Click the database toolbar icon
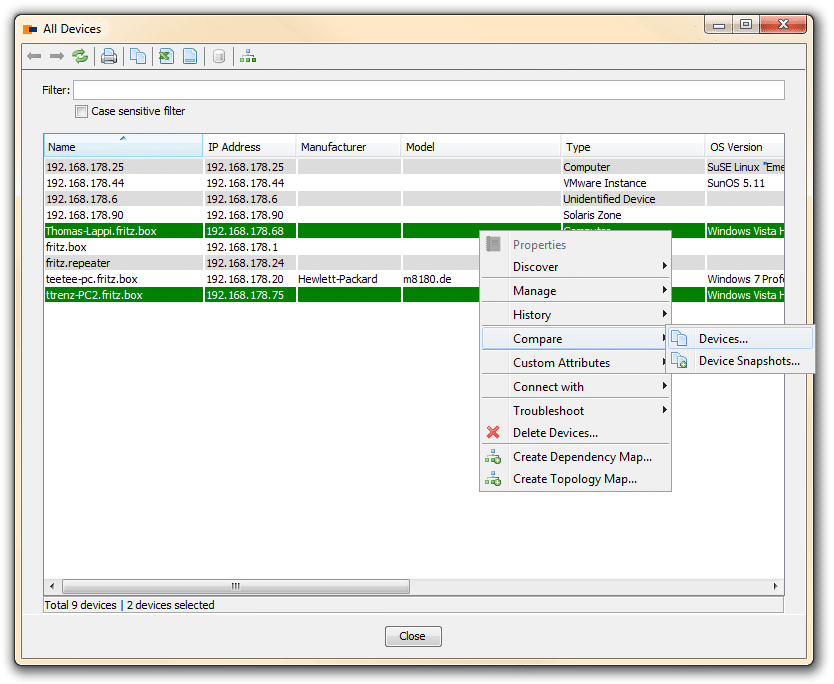The height and width of the screenshot is (684, 834). click(218, 56)
